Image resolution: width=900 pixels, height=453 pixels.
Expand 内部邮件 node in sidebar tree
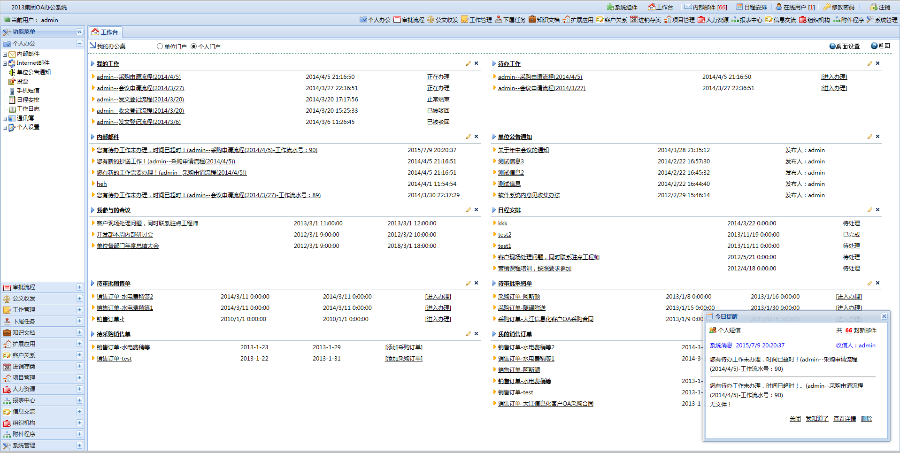point(5,53)
